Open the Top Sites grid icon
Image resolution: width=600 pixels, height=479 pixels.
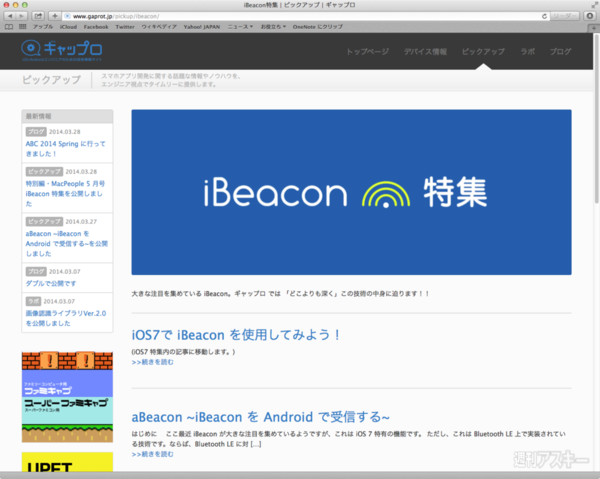pyautogui.click(x=23, y=27)
